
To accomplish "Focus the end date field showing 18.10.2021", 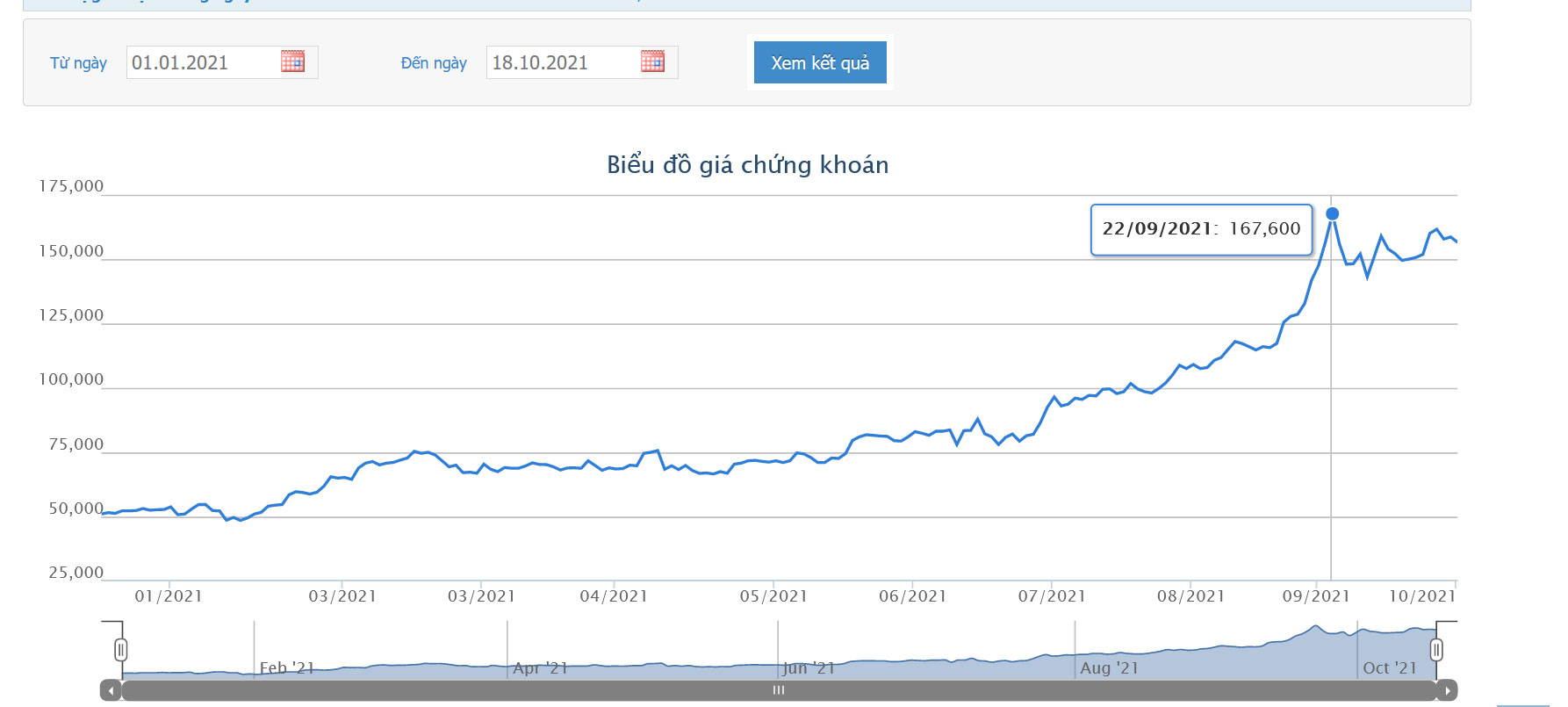I will (562, 63).
